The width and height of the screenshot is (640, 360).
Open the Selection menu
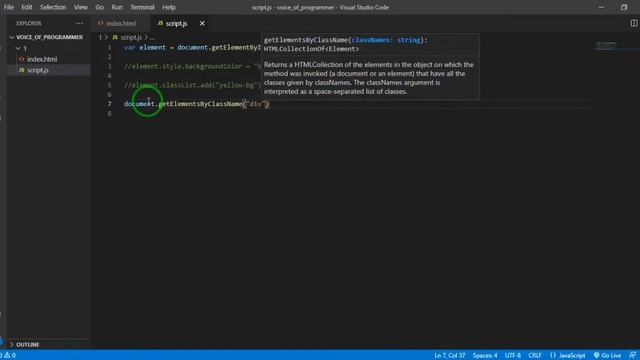pos(53,7)
